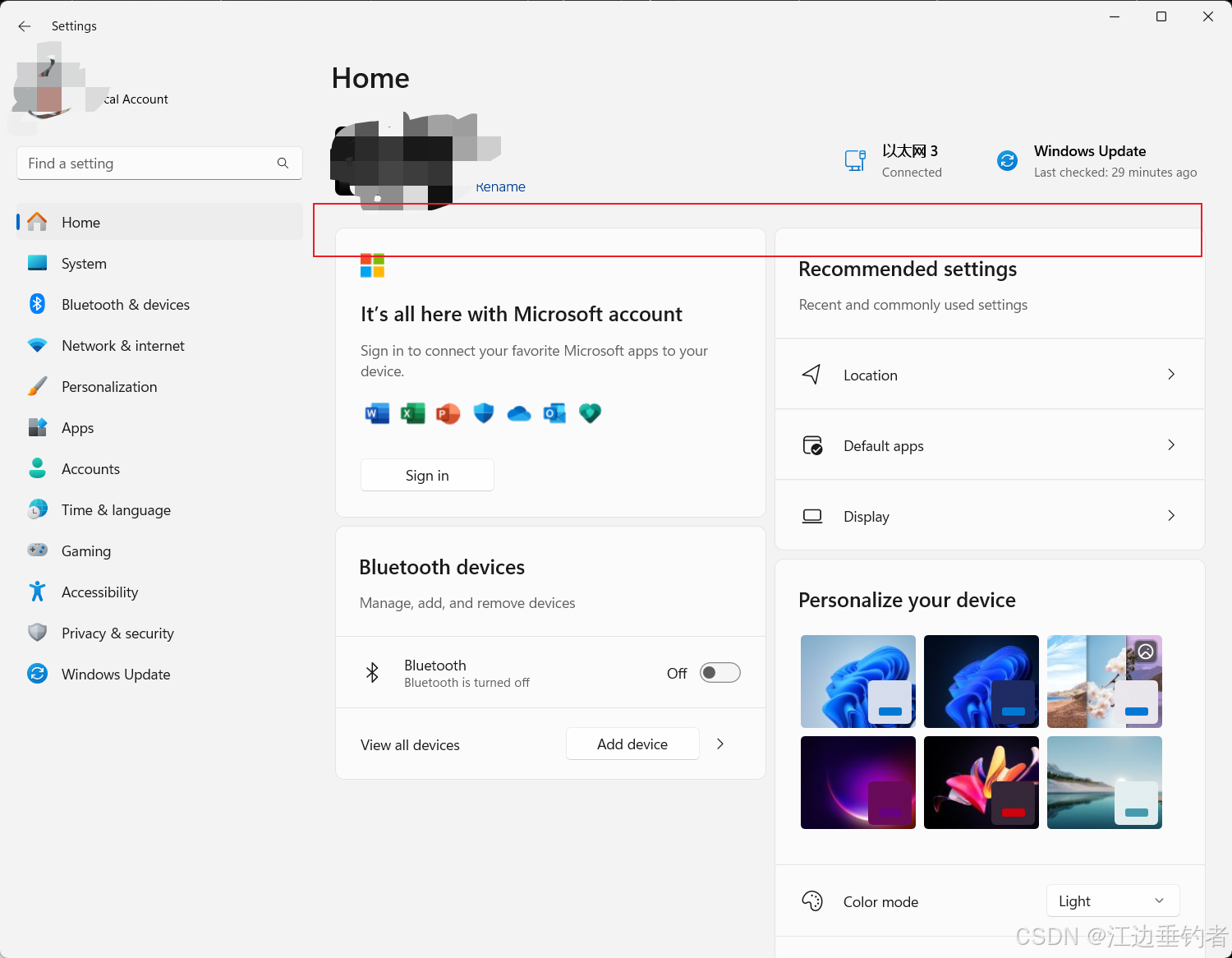Click the Windows Update sync icon at top
1232x958 pixels.
click(x=1007, y=160)
